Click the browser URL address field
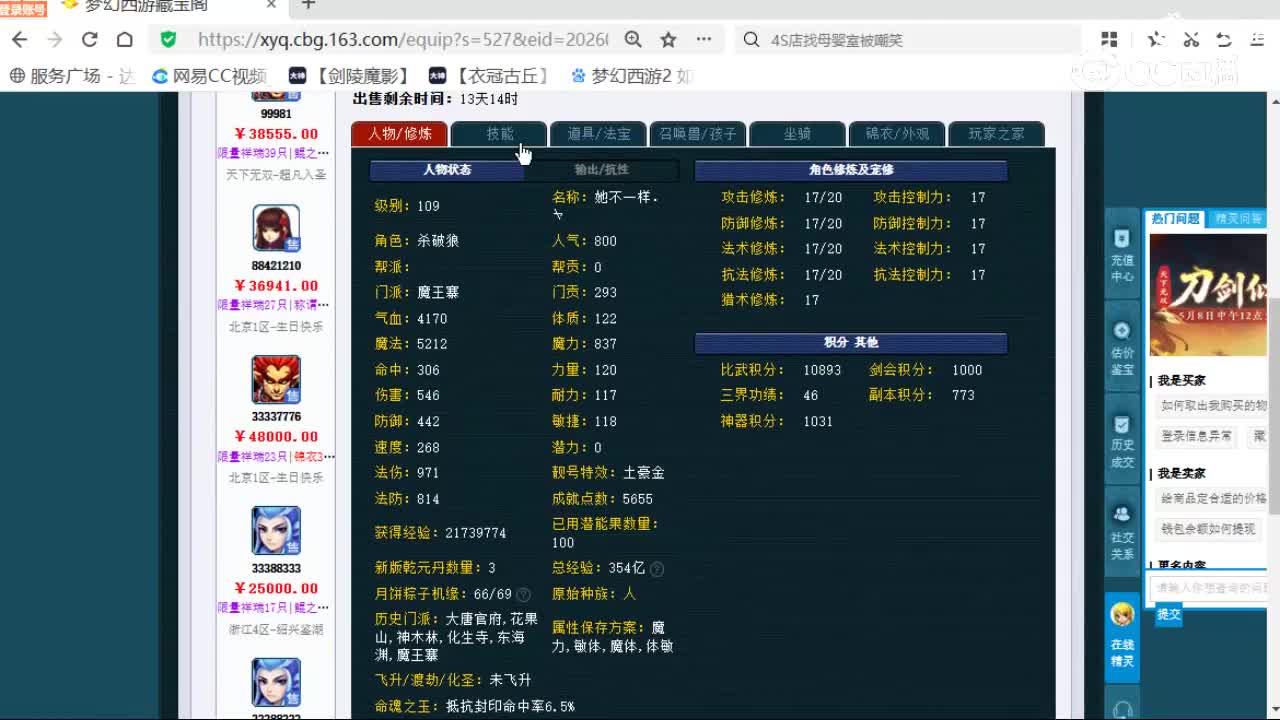The width and height of the screenshot is (1280, 720). pos(402,40)
